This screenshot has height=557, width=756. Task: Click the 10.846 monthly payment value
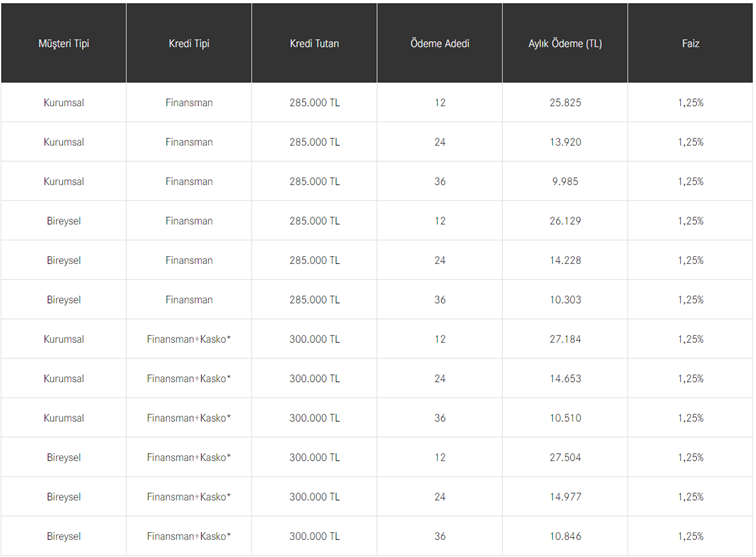coord(565,537)
